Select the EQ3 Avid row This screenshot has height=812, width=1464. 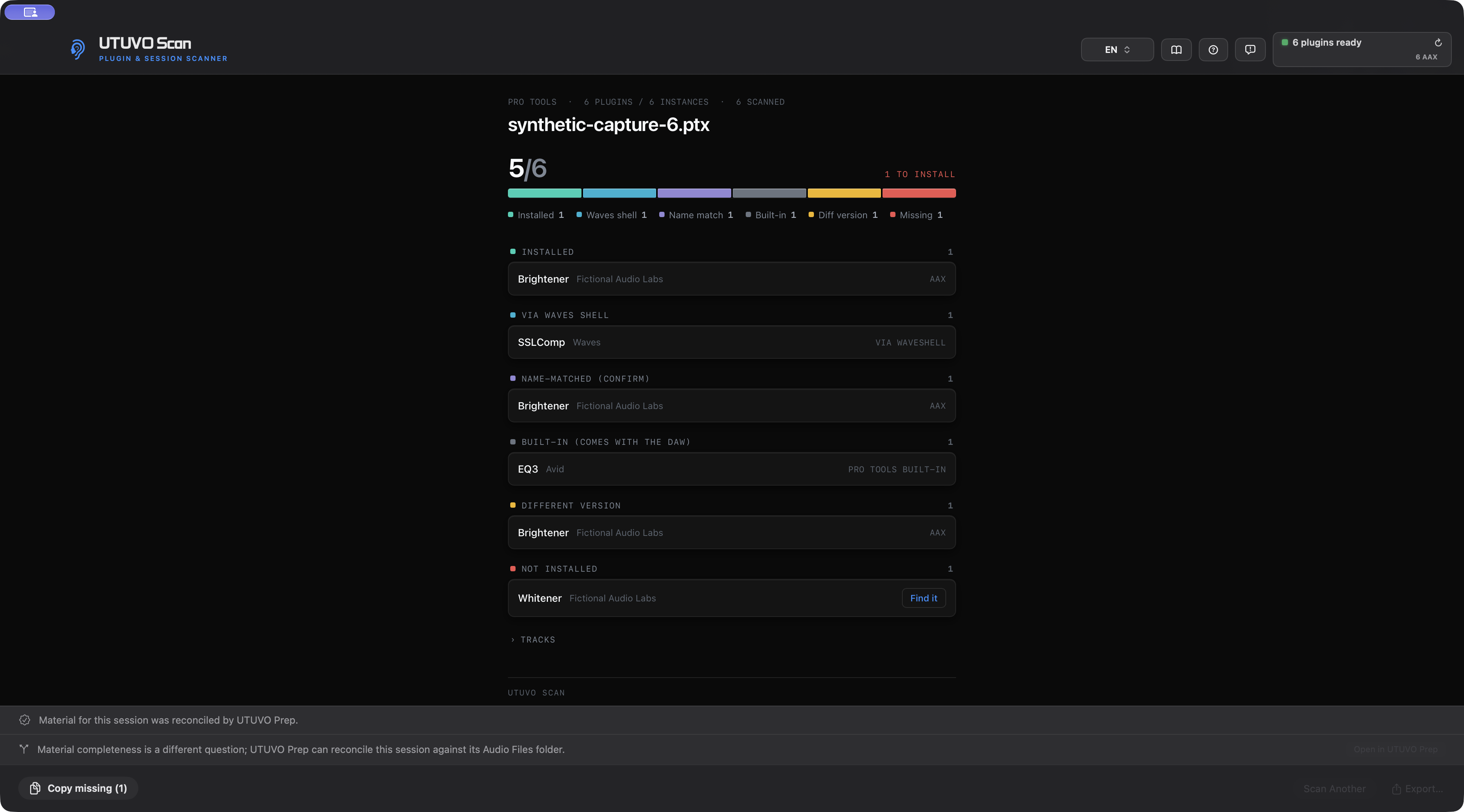(732, 469)
